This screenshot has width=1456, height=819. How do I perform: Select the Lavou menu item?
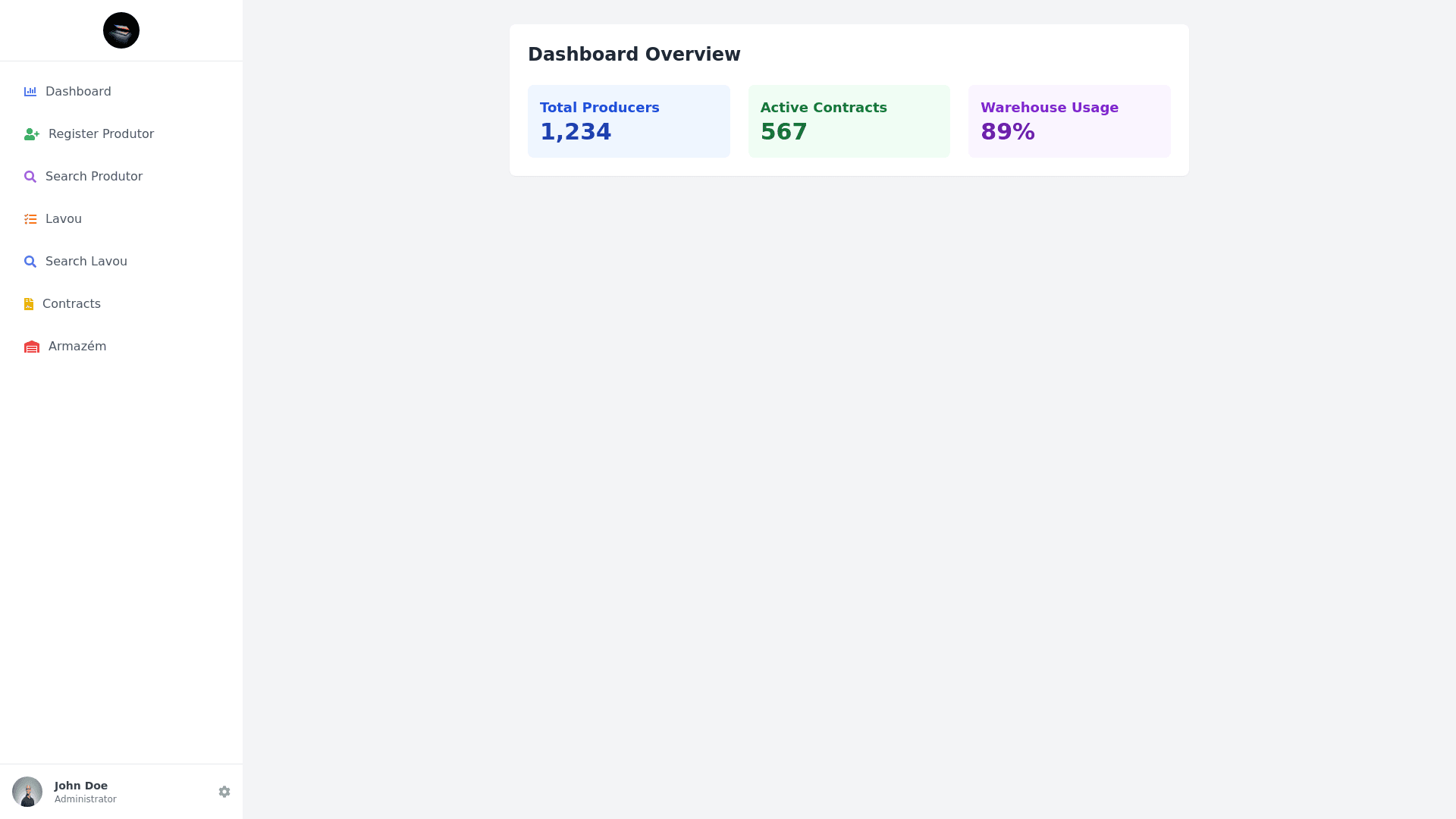64,219
